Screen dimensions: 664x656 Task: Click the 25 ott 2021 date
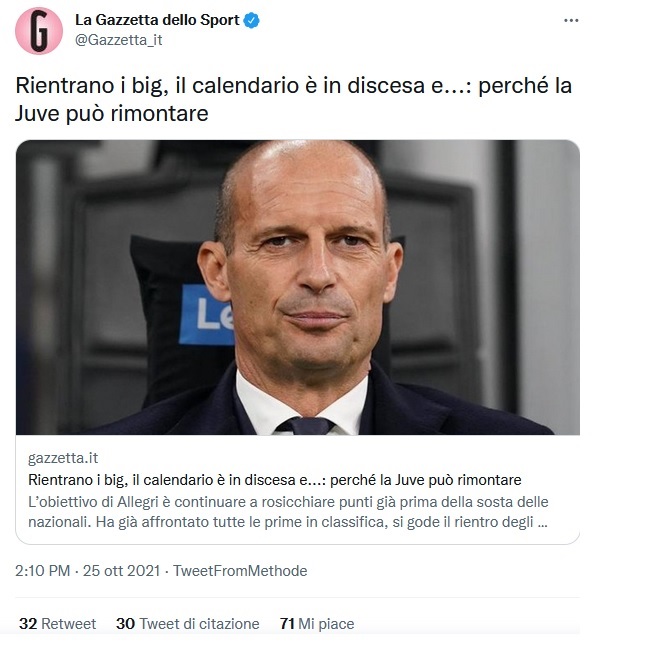pos(122,570)
